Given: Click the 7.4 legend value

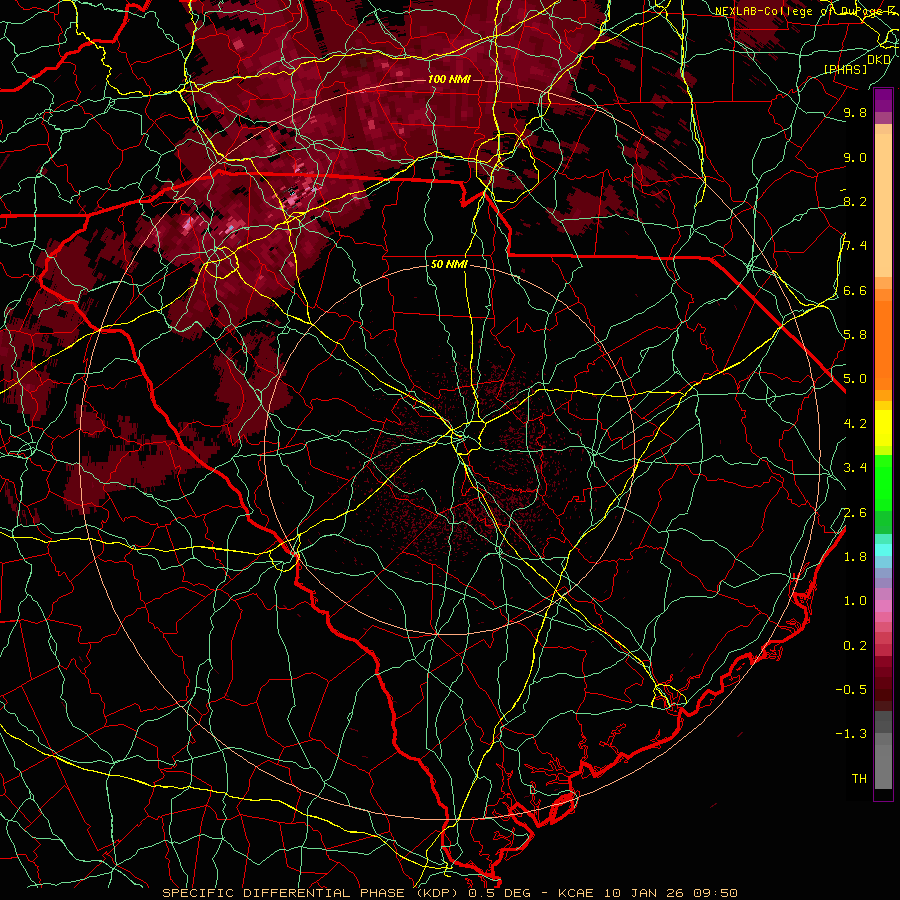Looking at the screenshot, I should coord(855,246).
